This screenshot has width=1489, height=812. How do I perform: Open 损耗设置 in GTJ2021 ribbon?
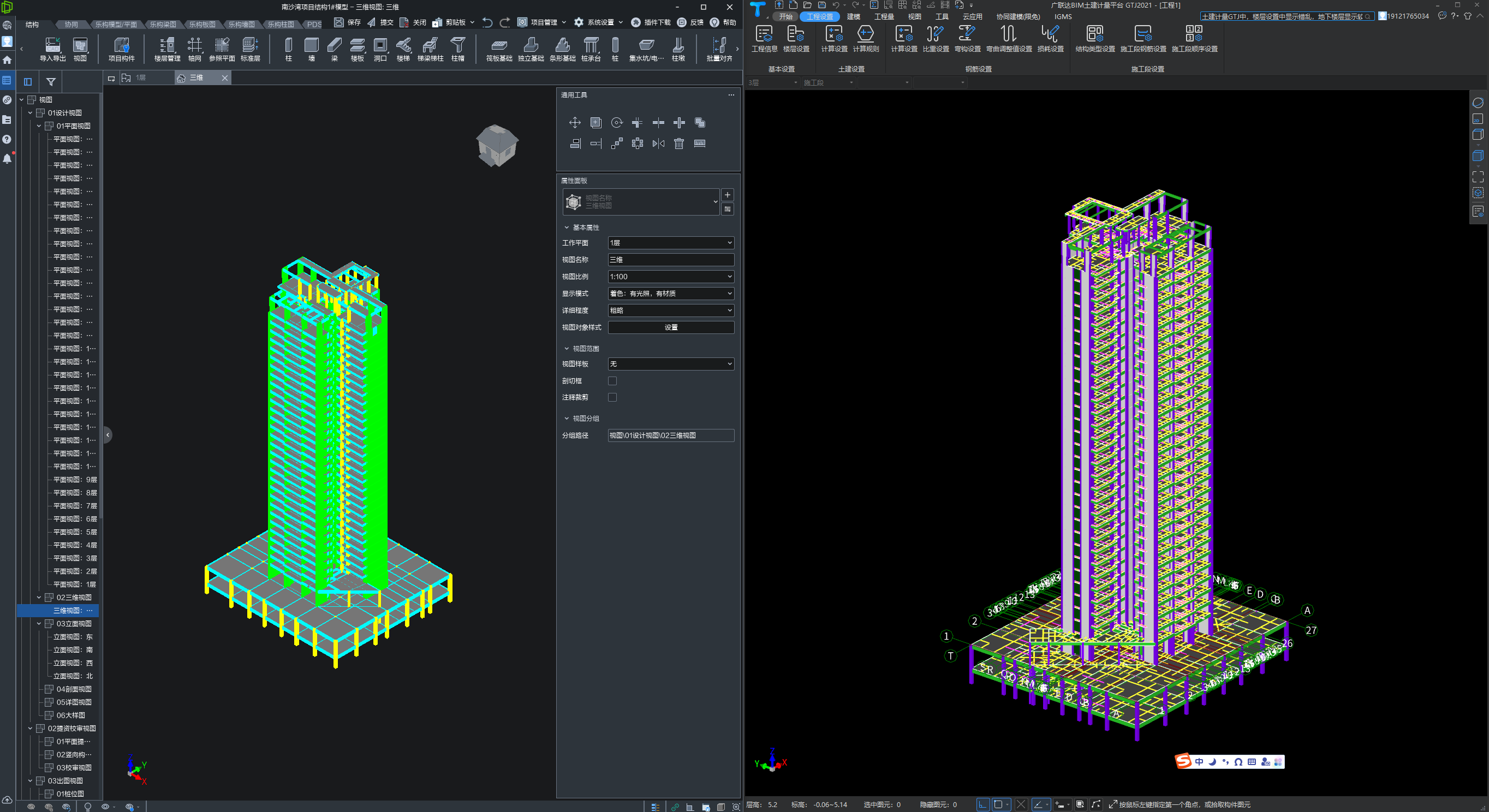pos(1050,39)
